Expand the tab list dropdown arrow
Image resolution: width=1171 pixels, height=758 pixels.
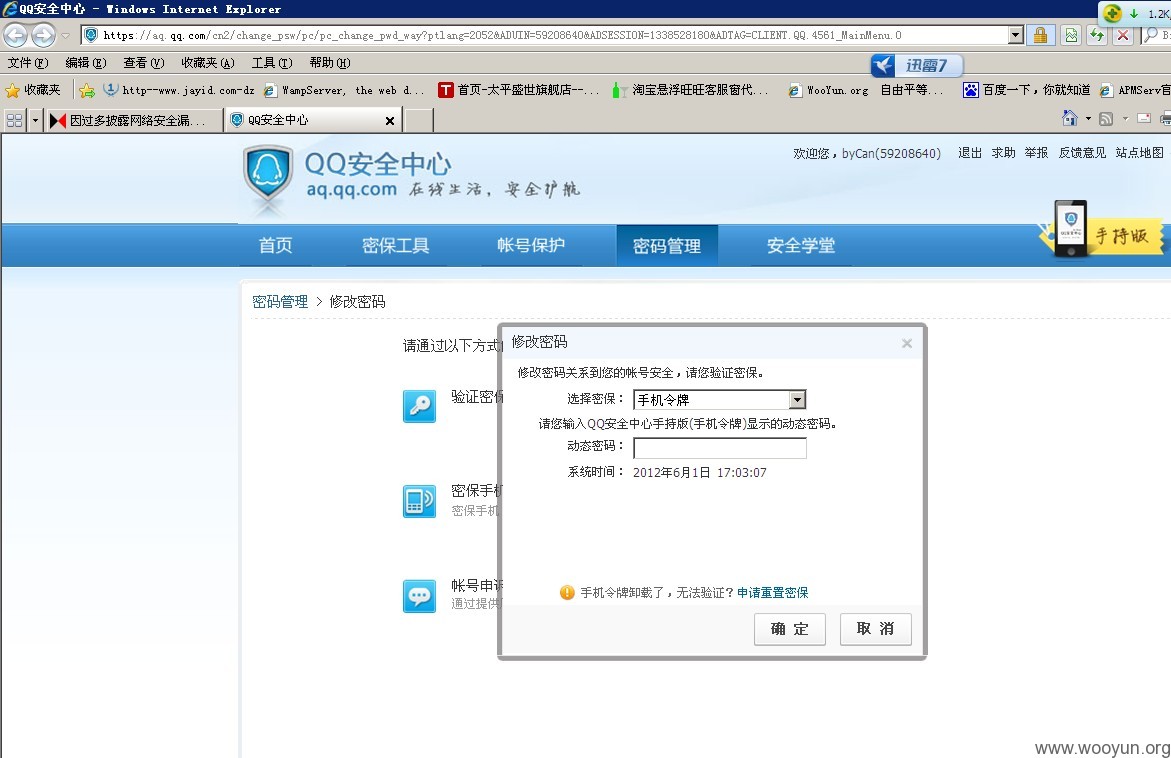click(x=34, y=119)
